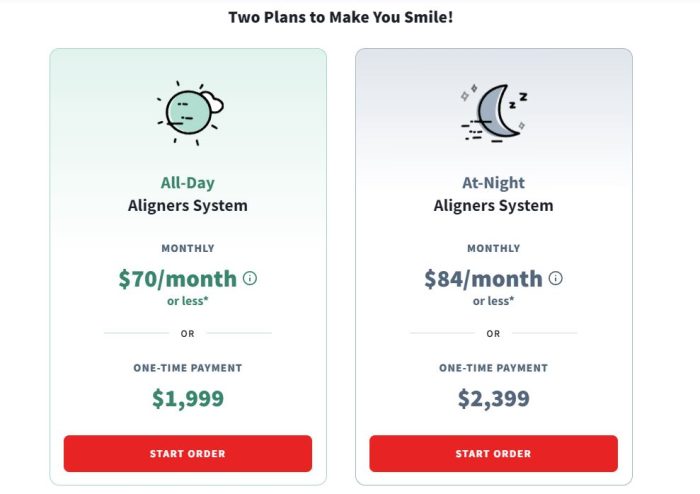Click ONE-TIME PAYMENT label on All-Day card

click(188, 368)
